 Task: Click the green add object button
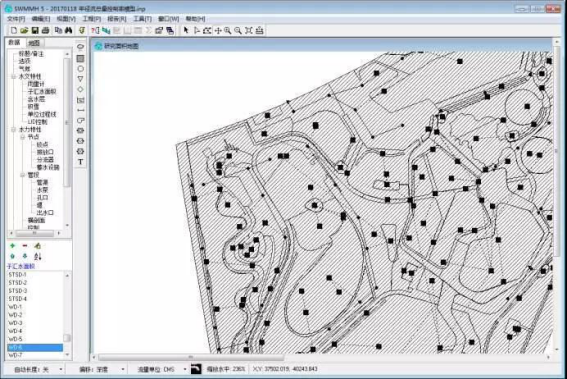click(x=13, y=246)
